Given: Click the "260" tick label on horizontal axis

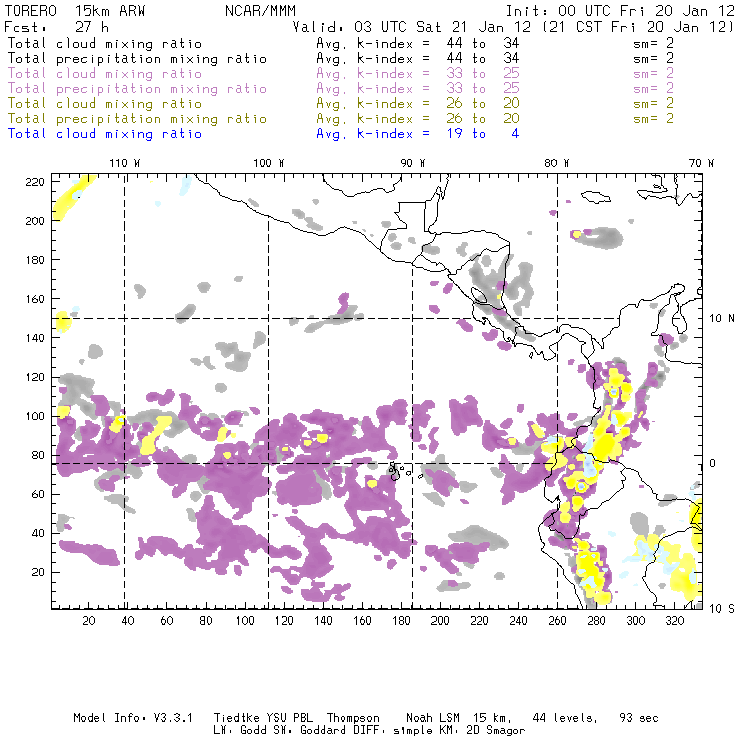Looking at the screenshot, I should click(557, 621).
